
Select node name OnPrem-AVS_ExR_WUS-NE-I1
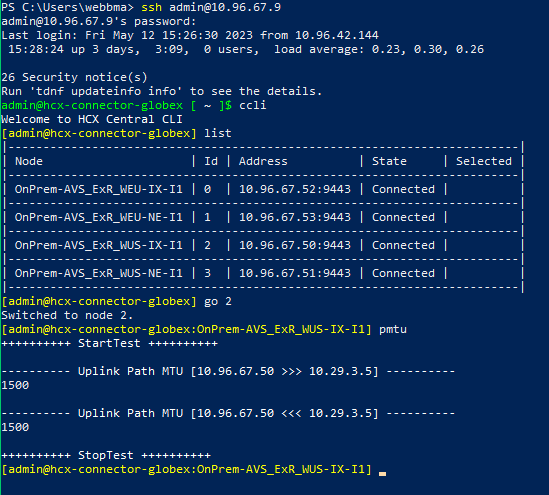pyautogui.click(x=99, y=273)
